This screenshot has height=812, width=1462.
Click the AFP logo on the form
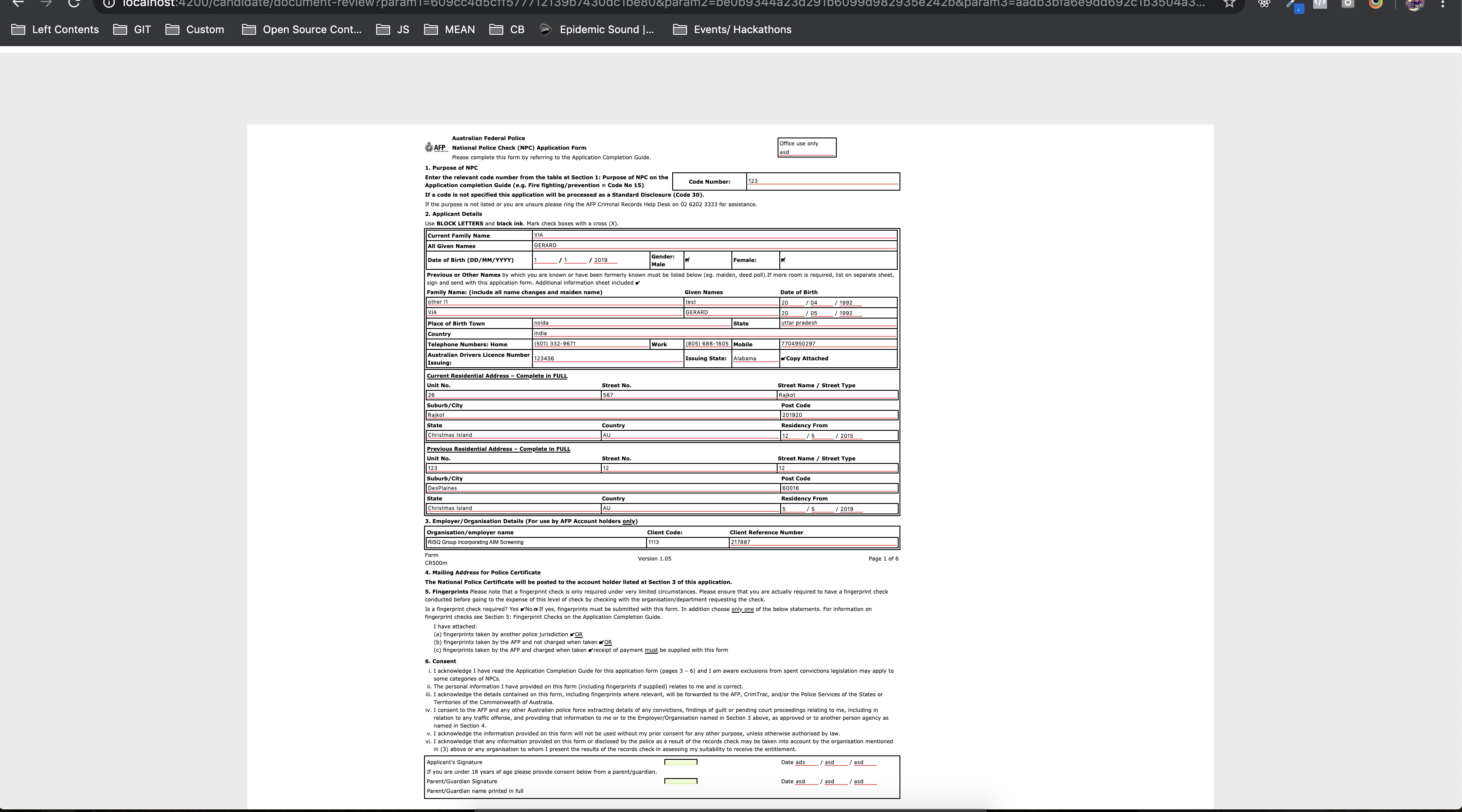[x=436, y=148]
